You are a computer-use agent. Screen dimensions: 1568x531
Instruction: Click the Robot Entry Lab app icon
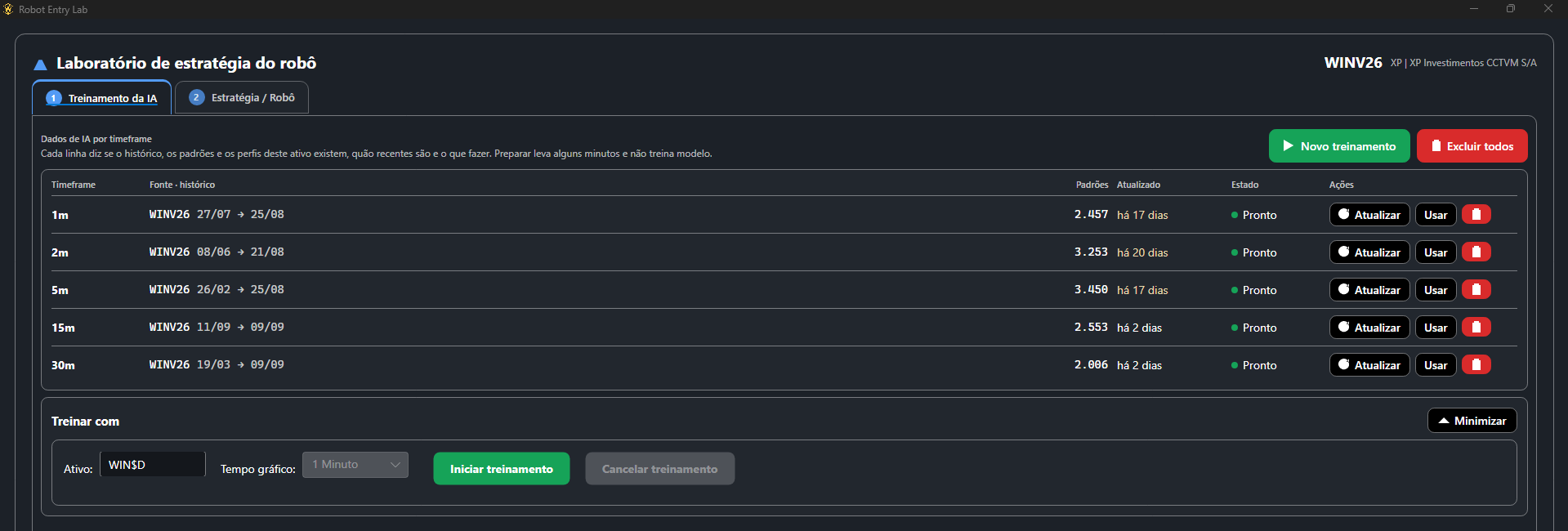pos(9,9)
